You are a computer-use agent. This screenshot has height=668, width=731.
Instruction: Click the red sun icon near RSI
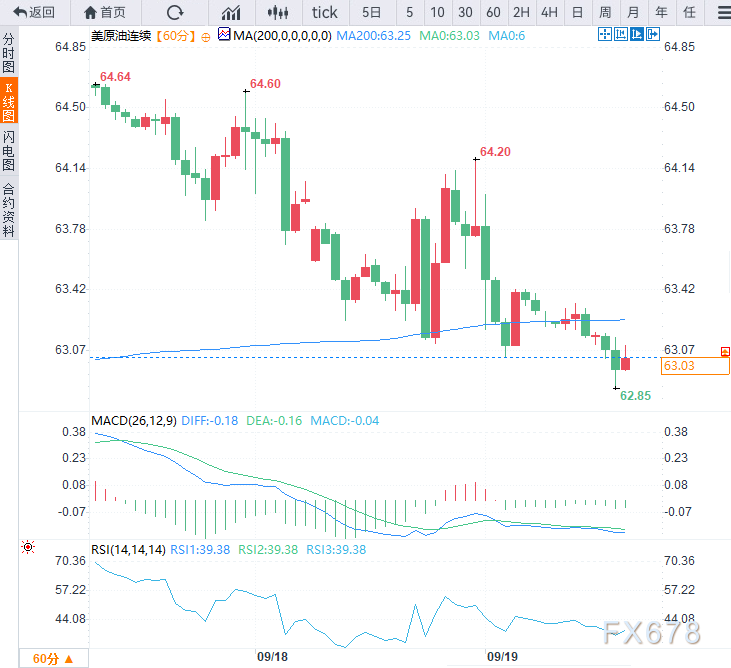pos(27,547)
